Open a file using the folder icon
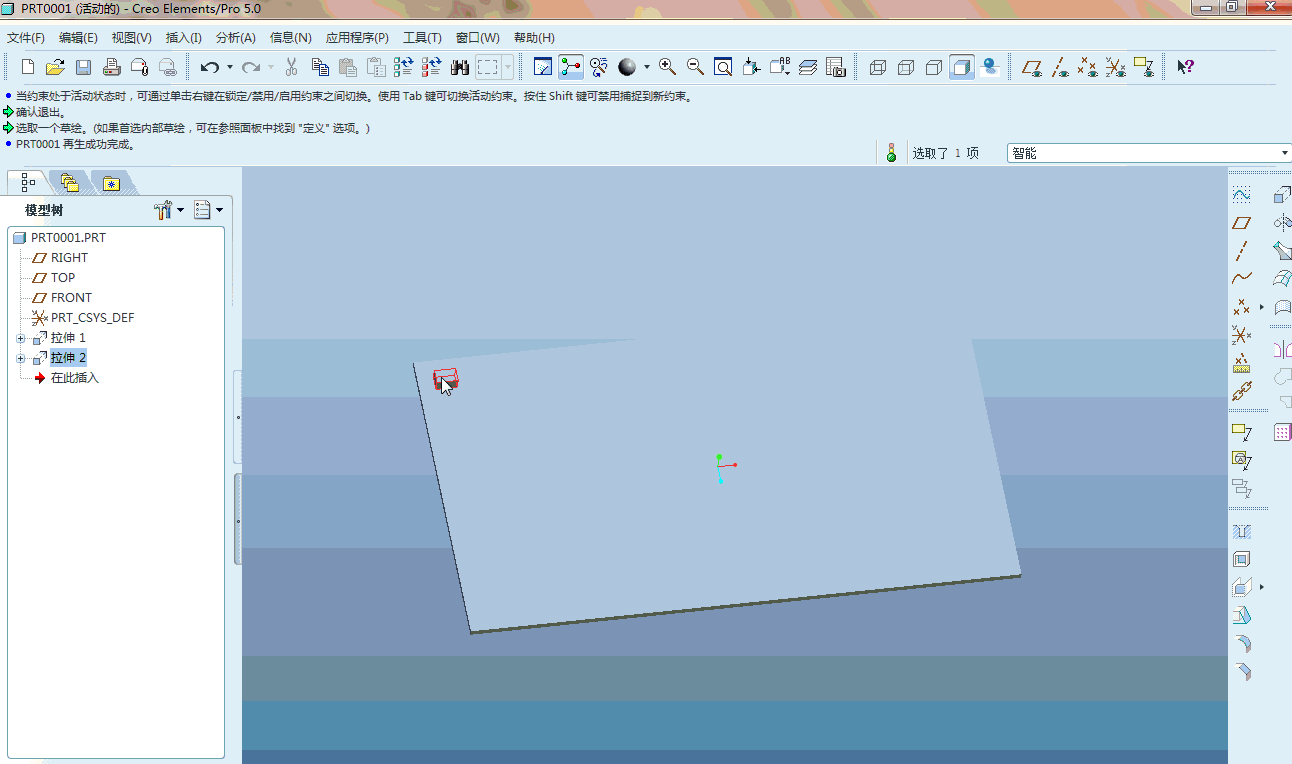Image resolution: width=1292 pixels, height=764 pixels. (x=56, y=67)
